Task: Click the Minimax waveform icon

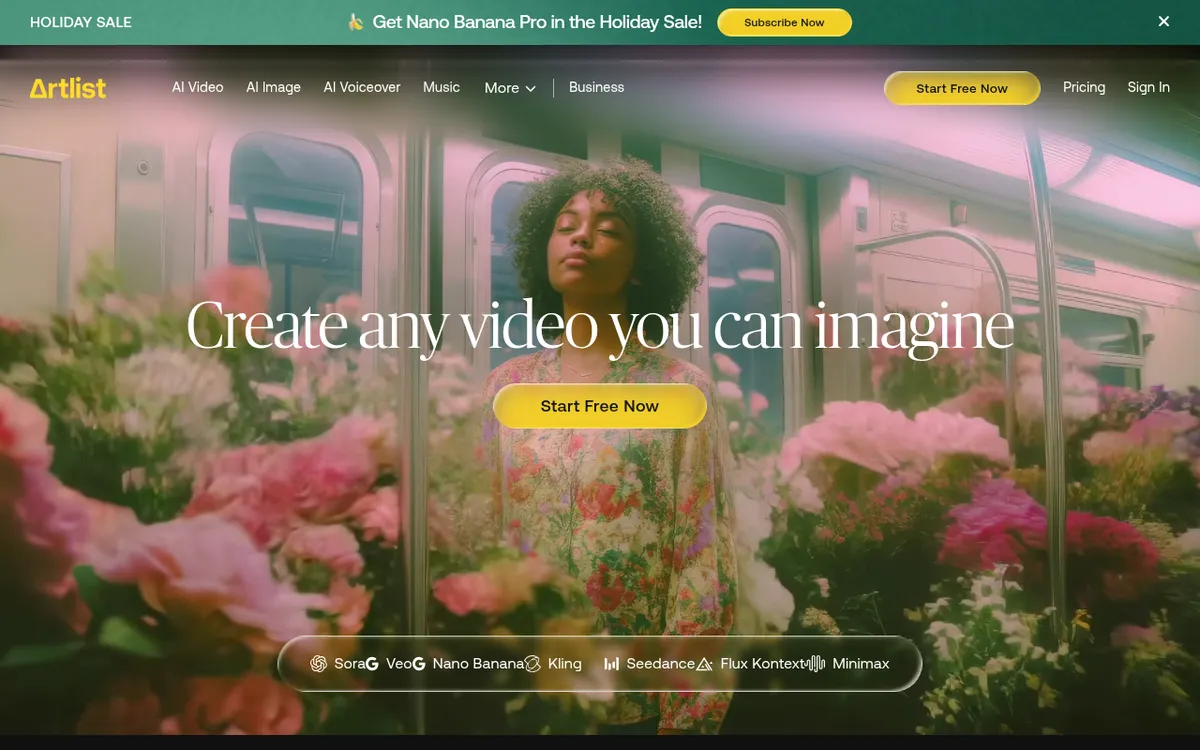Action: 816,664
